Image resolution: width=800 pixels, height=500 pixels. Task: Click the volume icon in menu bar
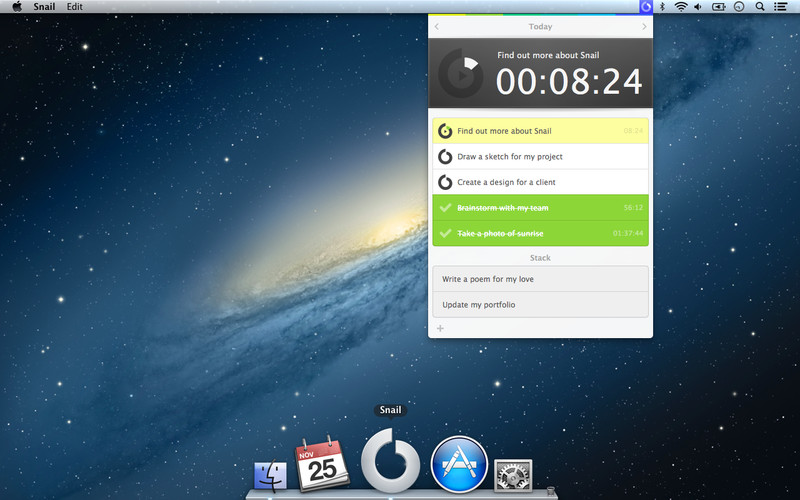(x=698, y=7)
